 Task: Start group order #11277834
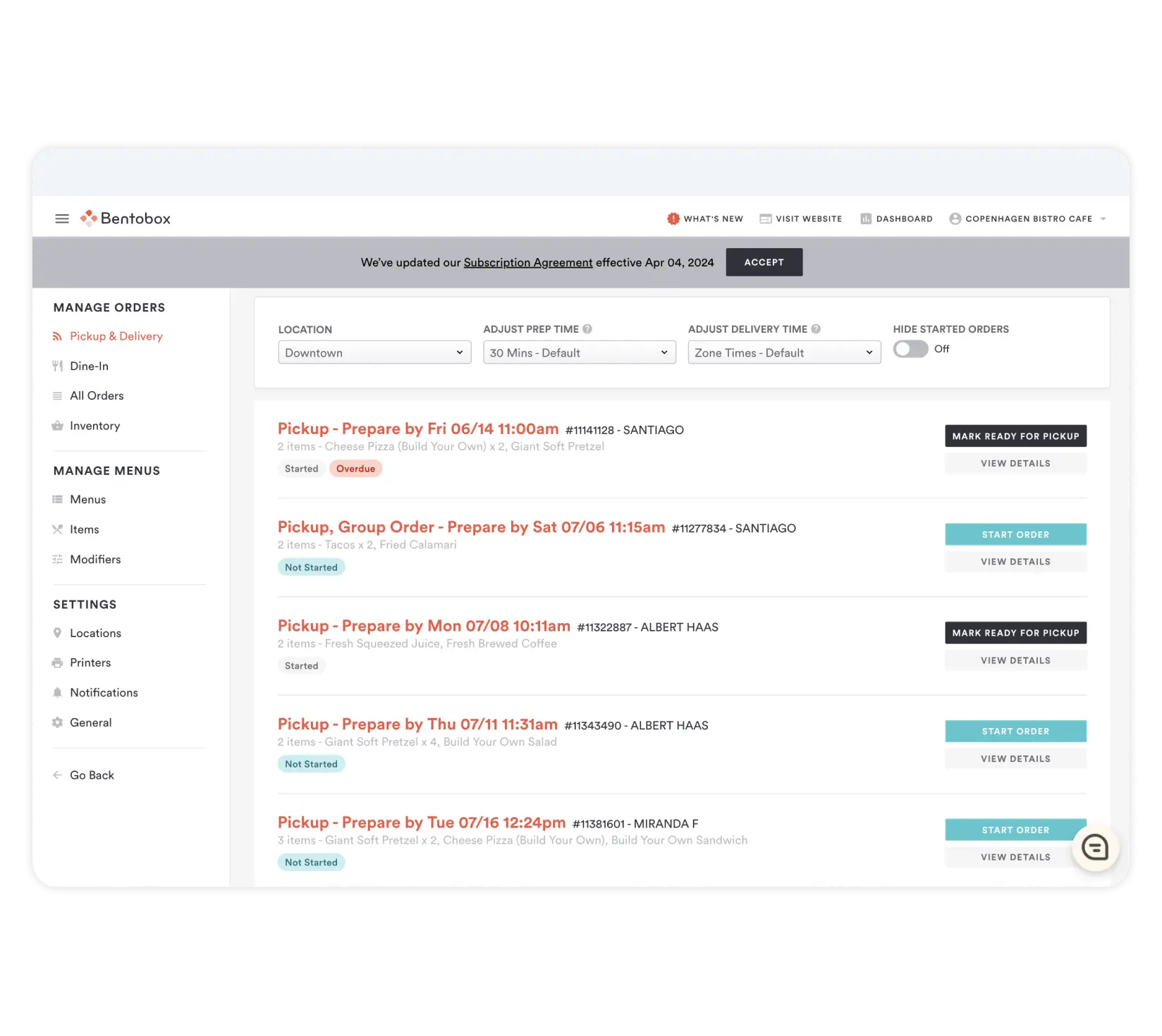(x=1015, y=534)
